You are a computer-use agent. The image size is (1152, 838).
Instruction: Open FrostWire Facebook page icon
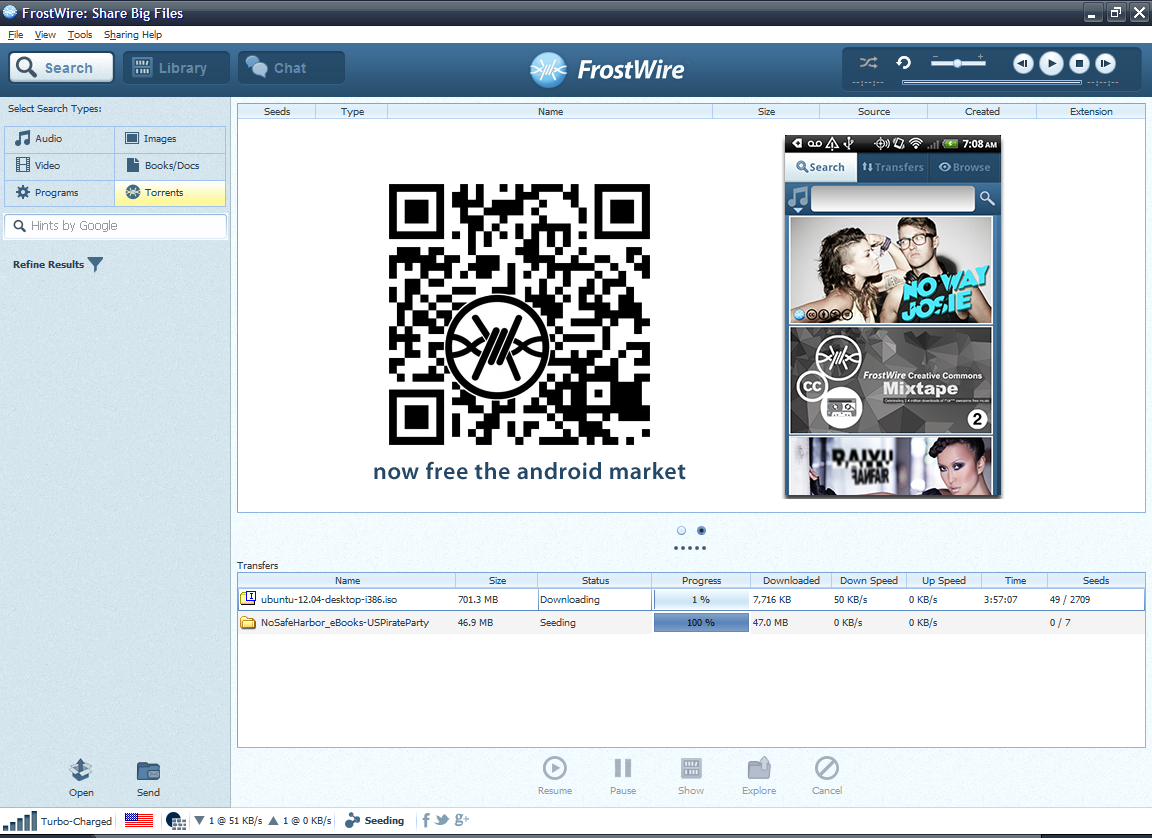[x=426, y=820]
